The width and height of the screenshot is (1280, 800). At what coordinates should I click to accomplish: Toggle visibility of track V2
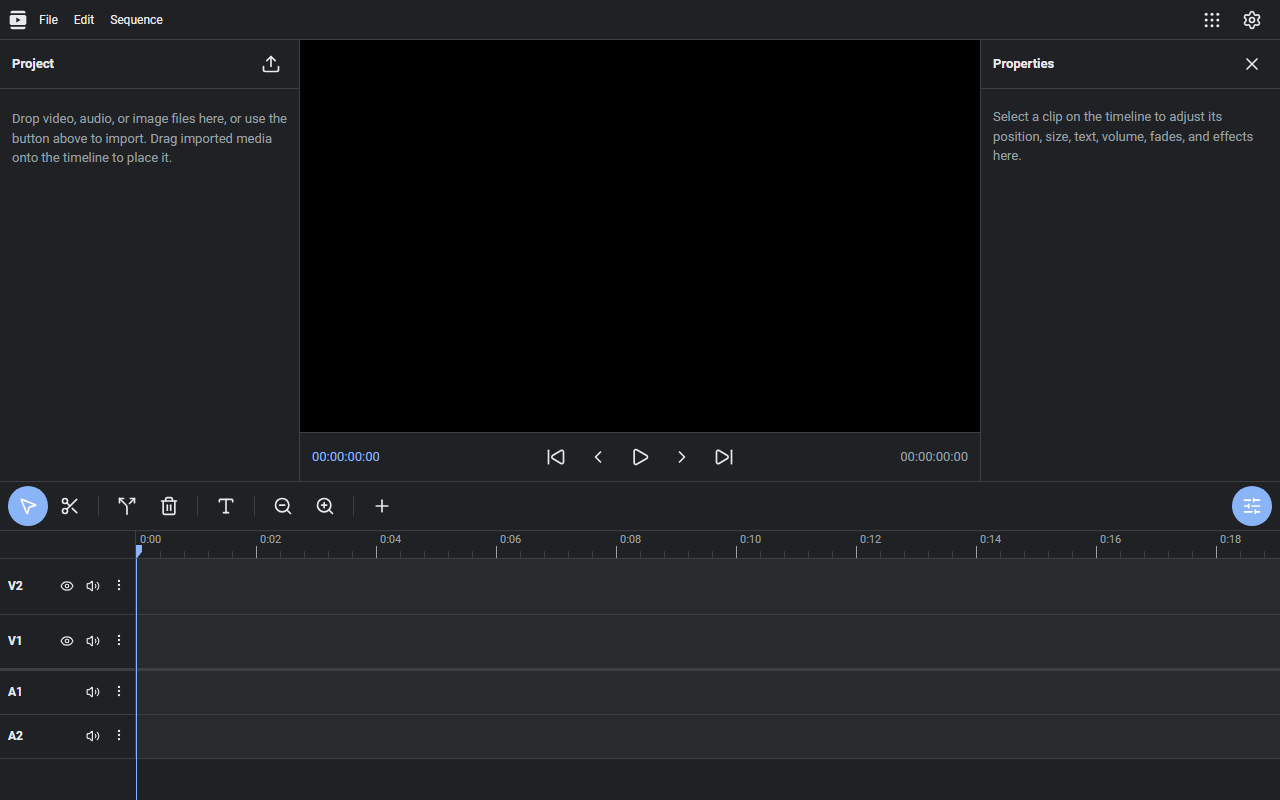[x=67, y=586]
